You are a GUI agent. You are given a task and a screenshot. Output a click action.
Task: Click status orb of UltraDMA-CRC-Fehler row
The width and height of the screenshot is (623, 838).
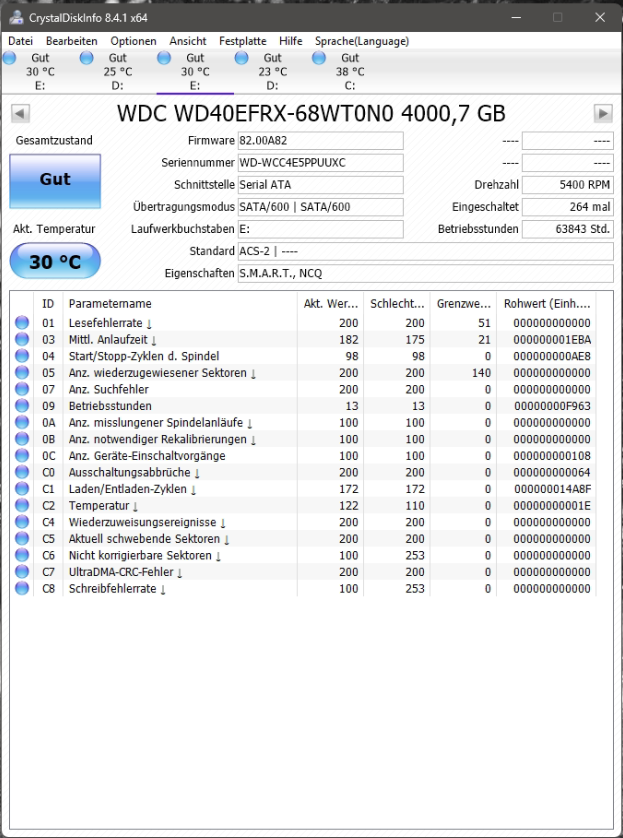point(22,572)
